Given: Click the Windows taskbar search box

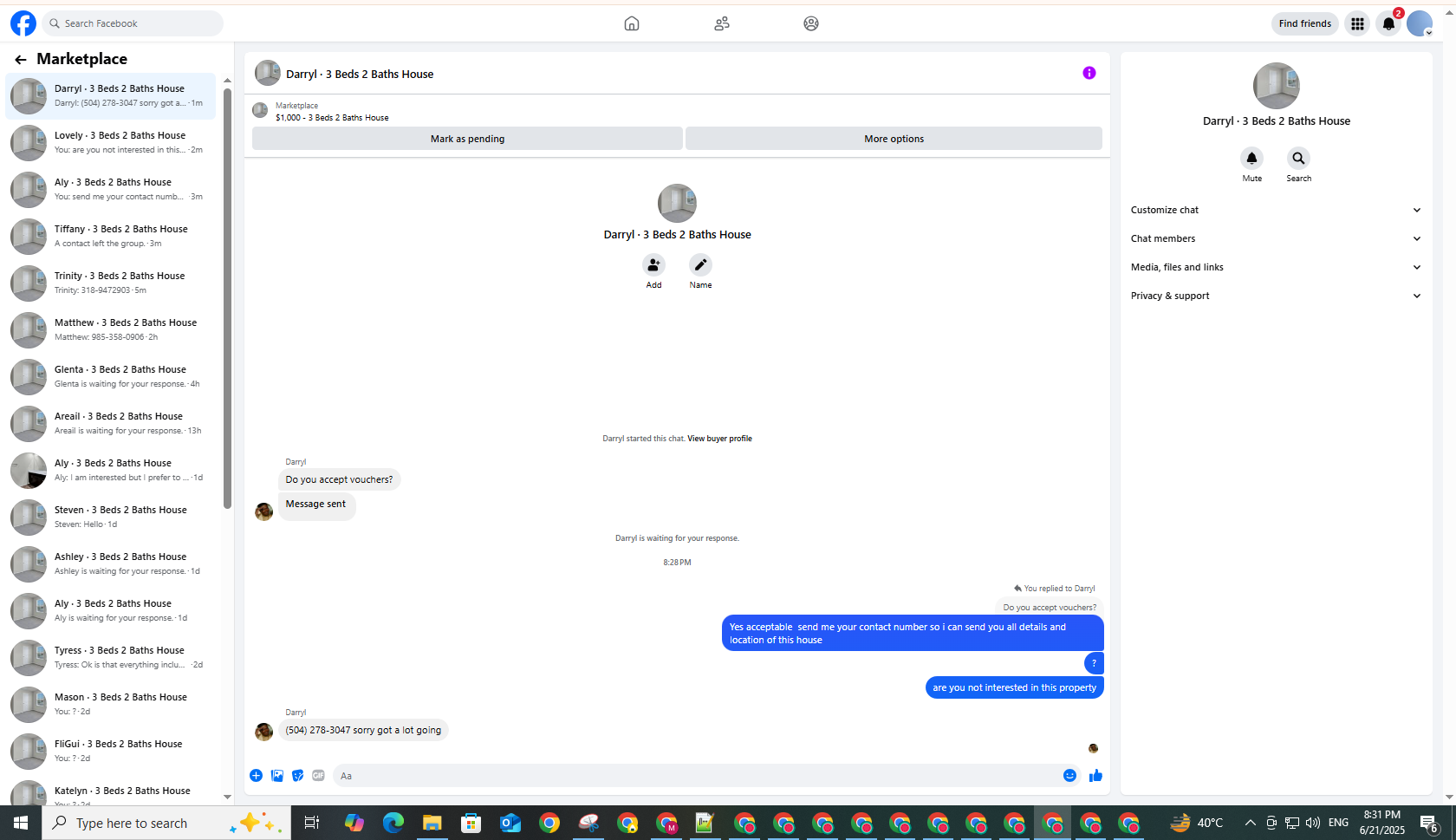Looking at the screenshot, I should pyautogui.click(x=165, y=823).
